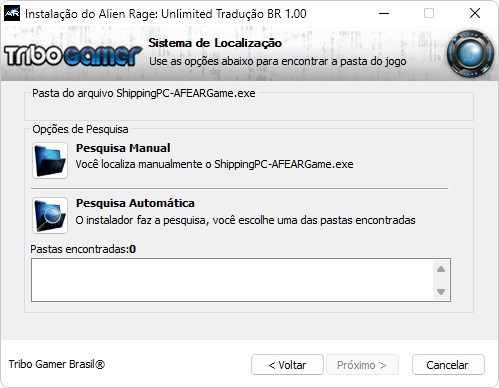The width and height of the screenshot is (499, 388).
Task: Click the Opções de Pesquisa group label
Action: point(80,129)
